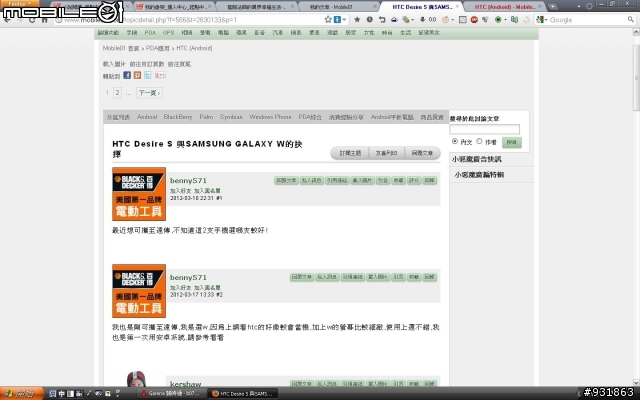Click the page vertical scrollbar up arrow
The height and width of the screenshot is (400, 640).
636,32
